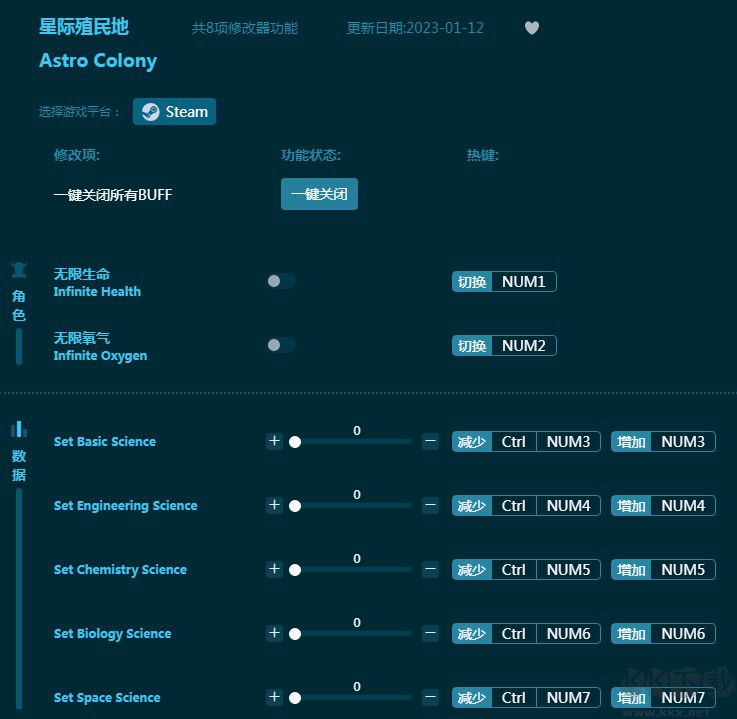Click the 角色 category icon in sidebar
This screenshot has height=719, width=737.
19,270
